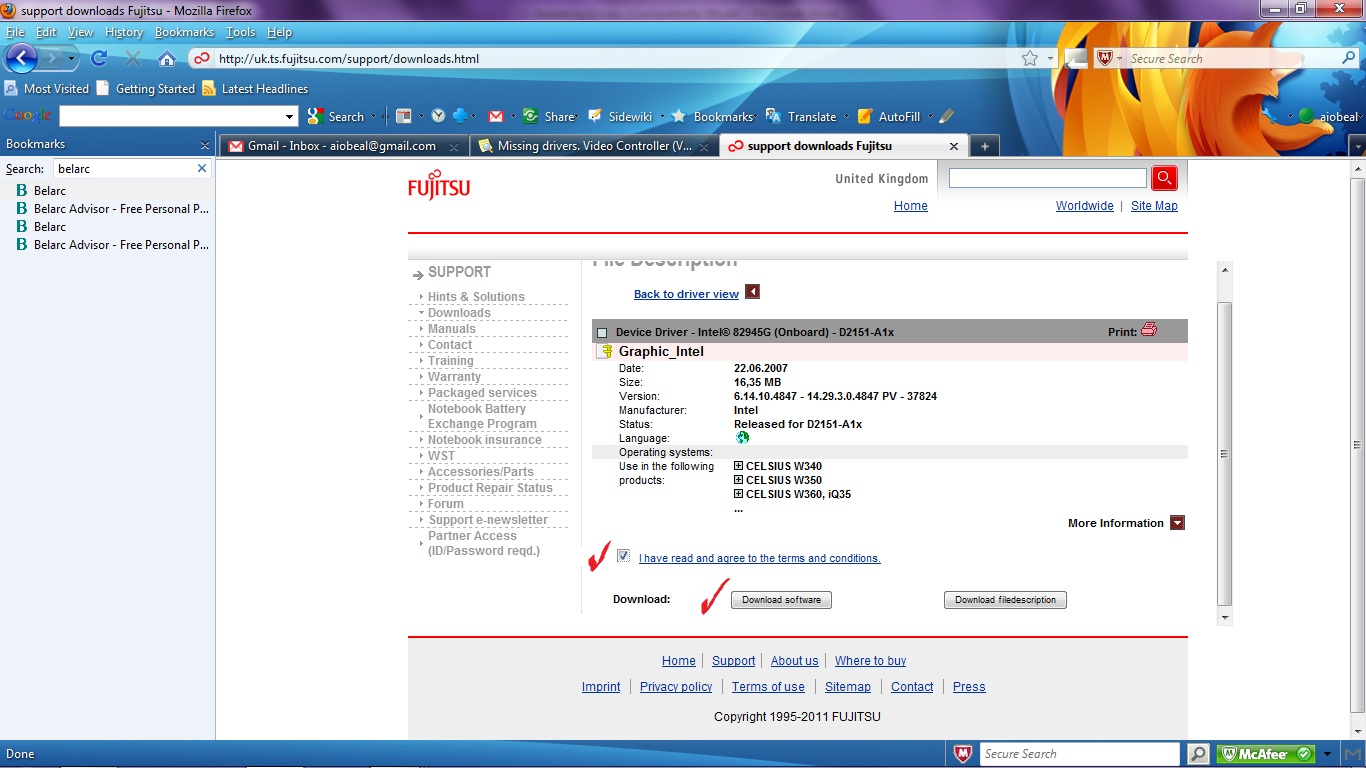Click the highlighter pen icon in Google toolbar
This screenshot has height=768, width=1366.
tap(946, 116)
